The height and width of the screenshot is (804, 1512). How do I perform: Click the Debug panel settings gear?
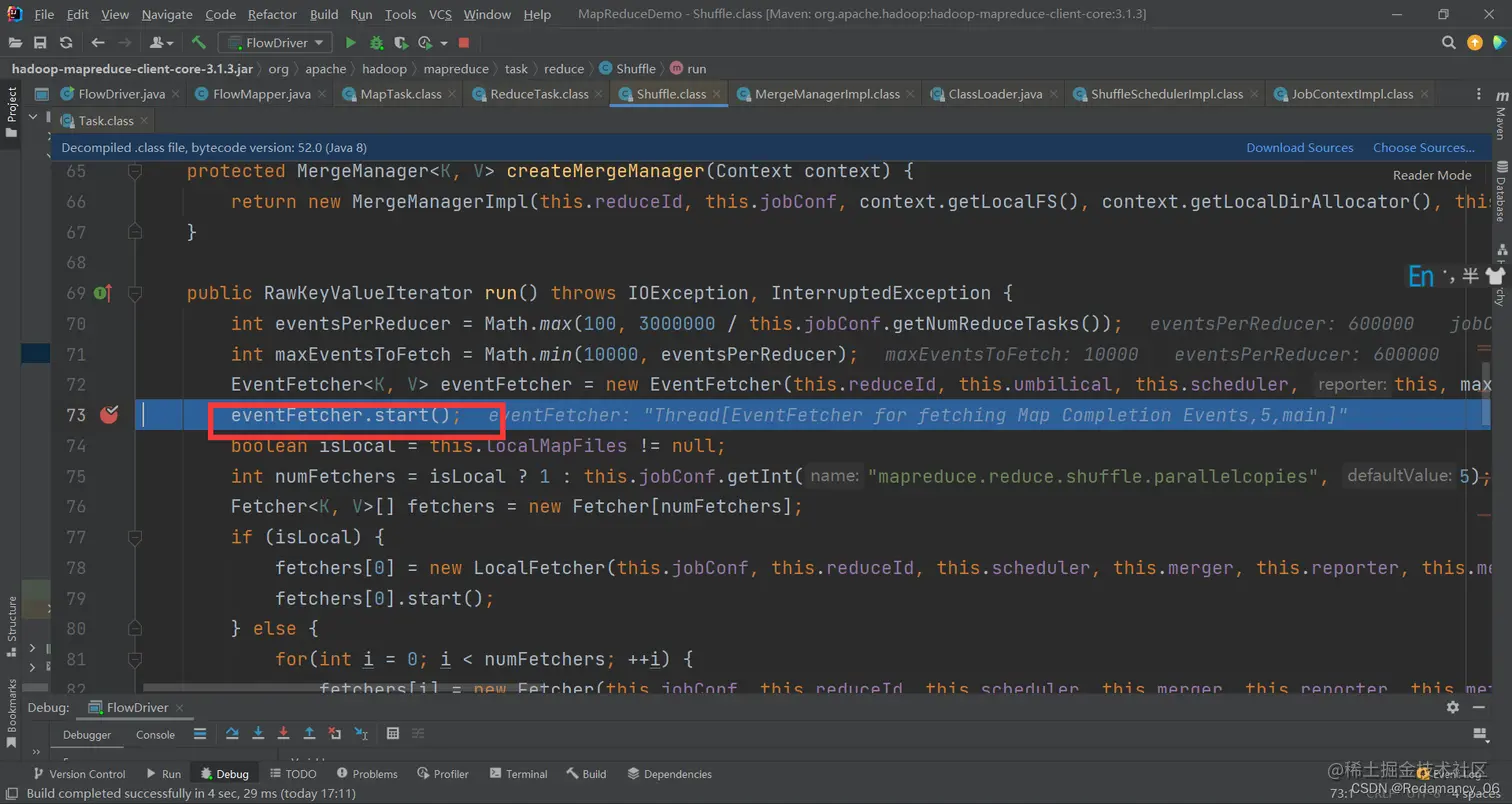coord(1453,707)
